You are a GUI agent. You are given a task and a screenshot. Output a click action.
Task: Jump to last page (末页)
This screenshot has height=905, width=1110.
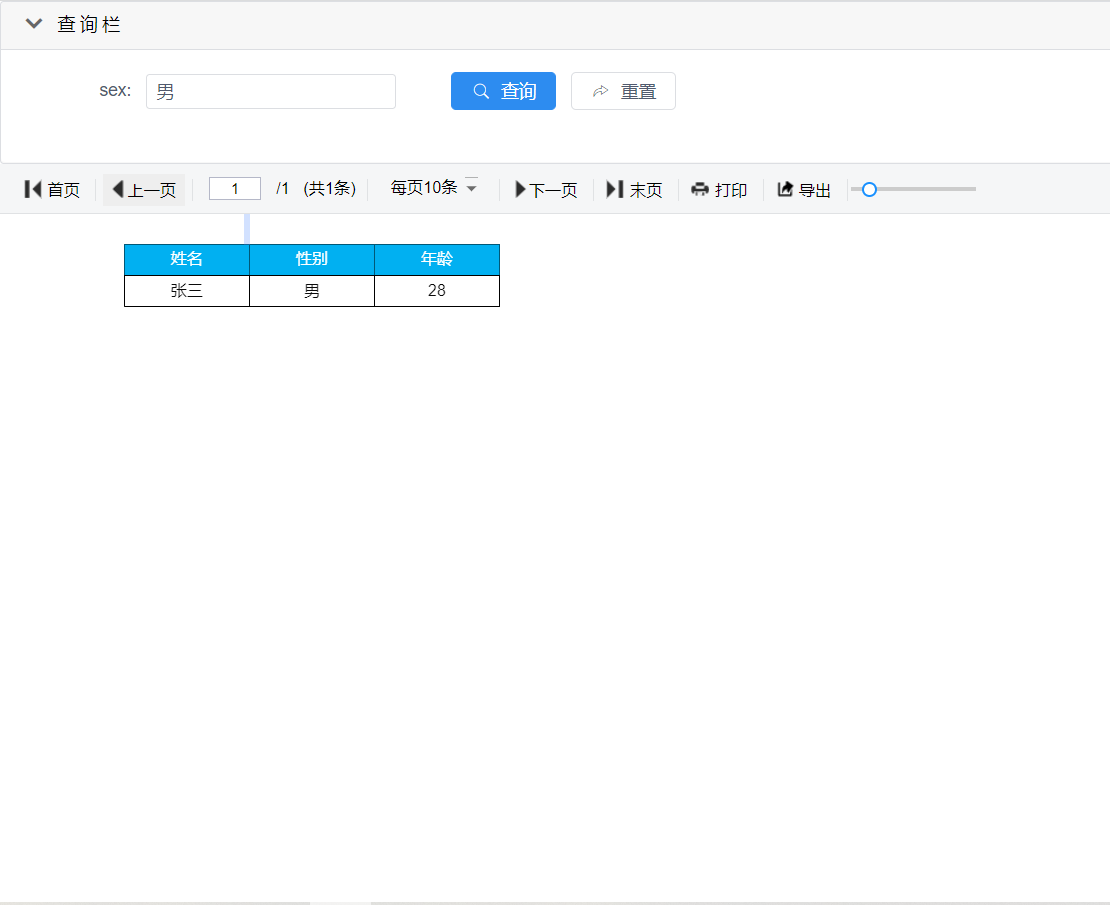(x=634, y=190)
